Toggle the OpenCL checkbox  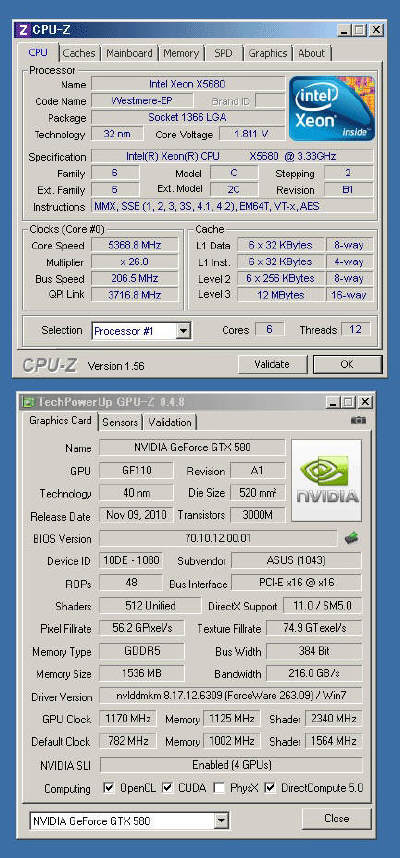[109, 788]
